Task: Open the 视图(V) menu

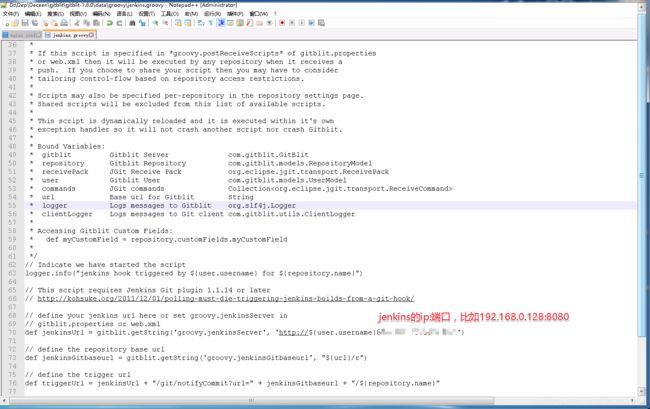Action: tap(78, 14)
